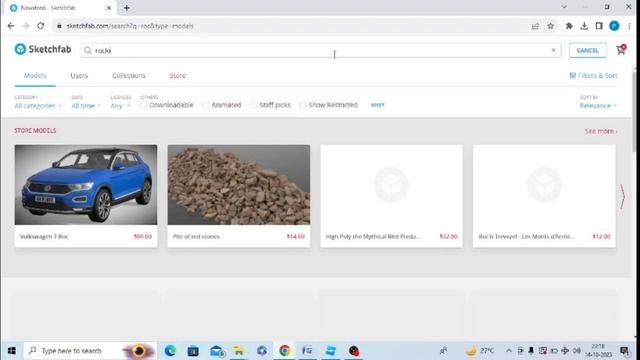Viewport: 640px width, 360px height.
Task: Switch to the Users tab
Action: (x=79, y=76)
